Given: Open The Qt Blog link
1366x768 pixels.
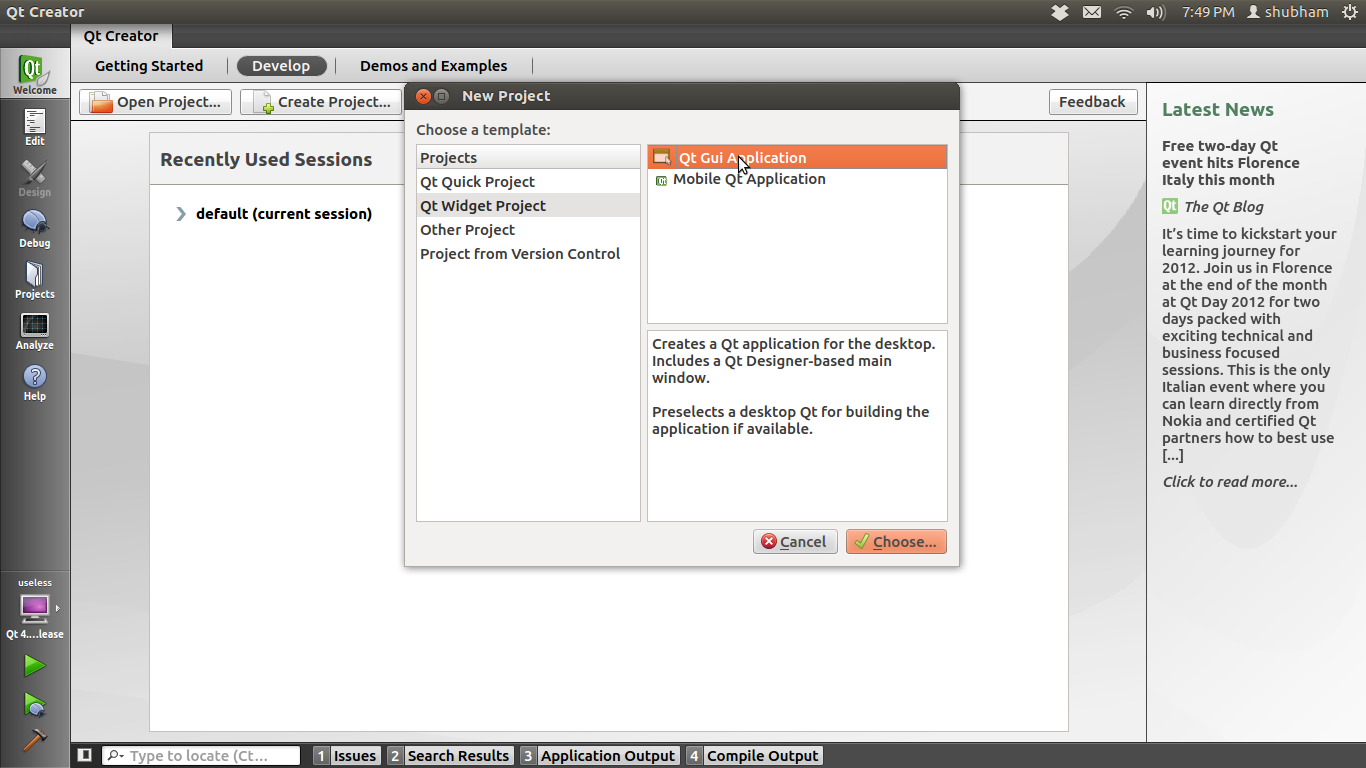Looking at the screenshot, I should tap(1223, 207).
